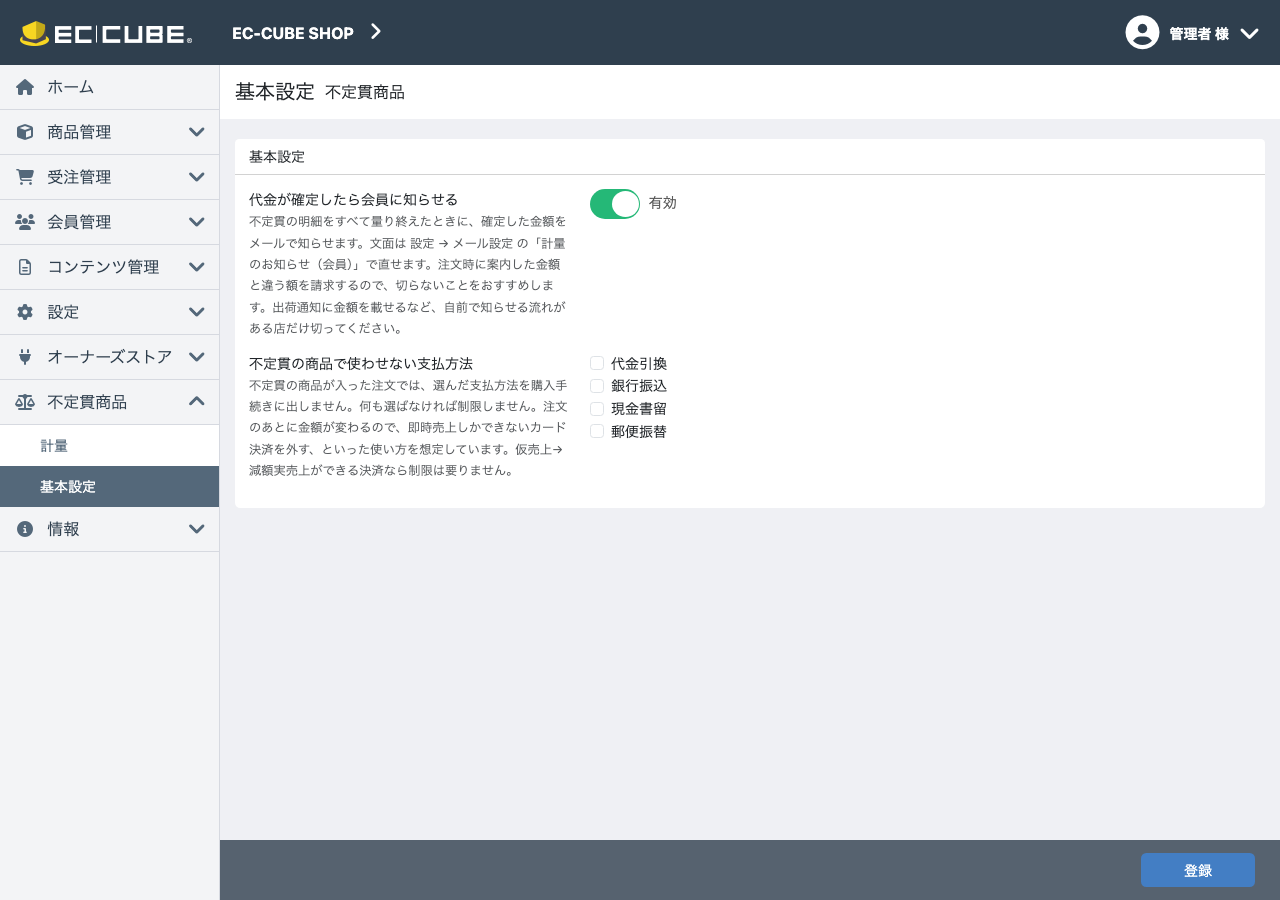This screenshot has width=1280, height=900.
Task: Click the home icon in sidebar
Action: pyautogui.click(x=25, y=87)
